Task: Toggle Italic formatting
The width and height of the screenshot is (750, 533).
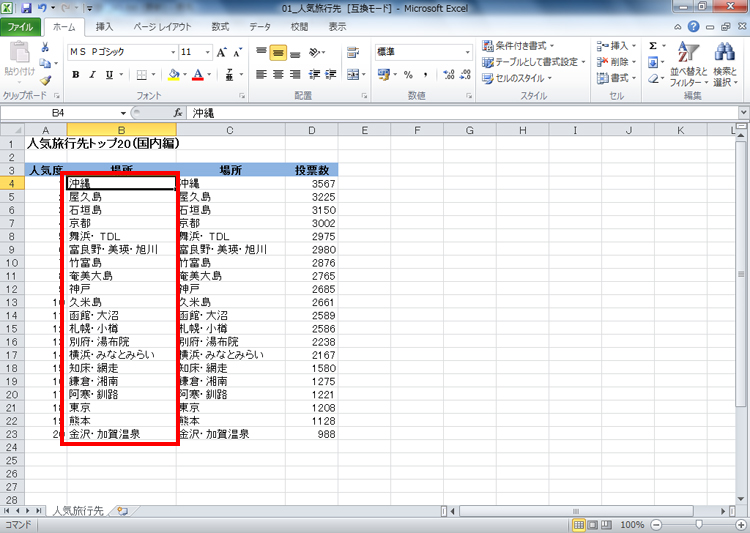Action: 92,75
